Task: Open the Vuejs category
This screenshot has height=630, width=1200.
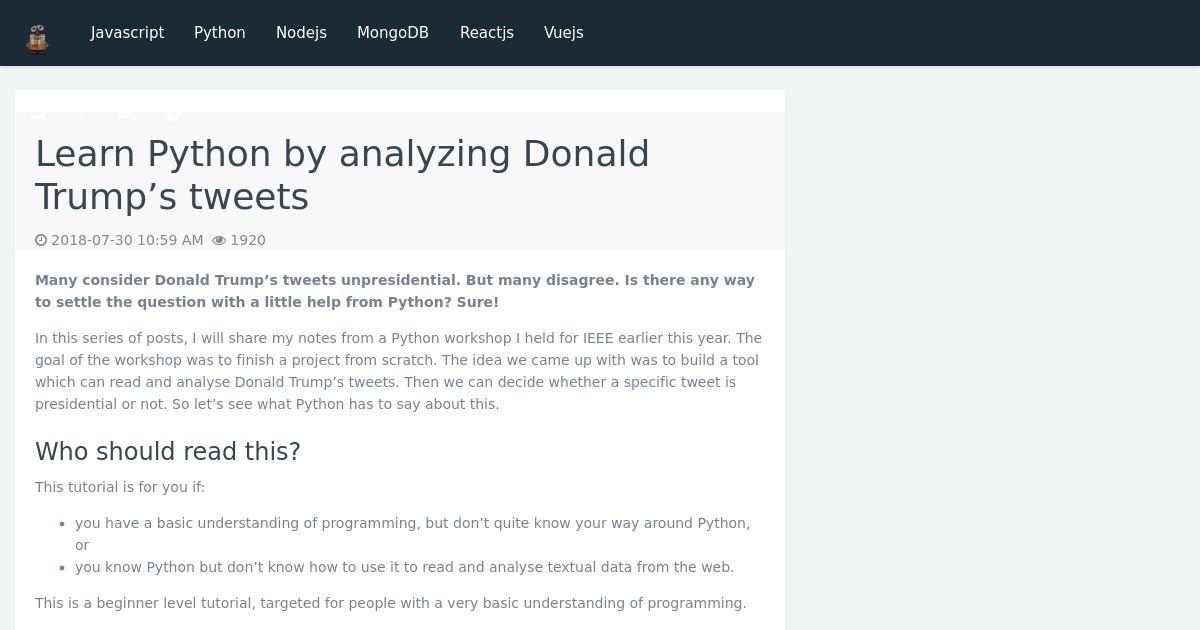Action: [564, 33]
